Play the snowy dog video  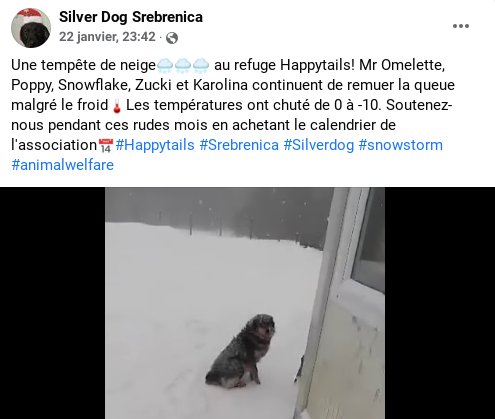pyautogui.click(x=245, y=303)
